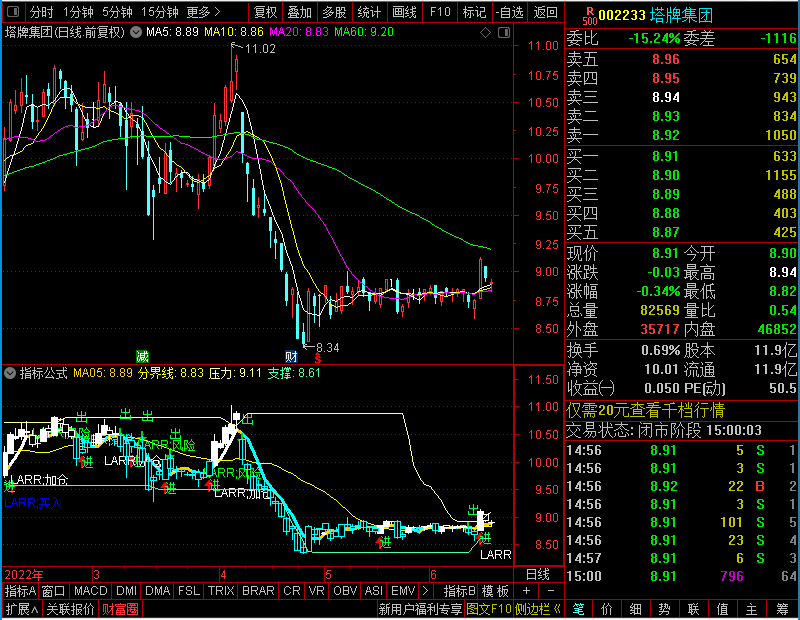The width and height of the screenshot is (800, 620).
Task: Open the 指标公式 indicator dropdown arrow
Action: point(10,373)
